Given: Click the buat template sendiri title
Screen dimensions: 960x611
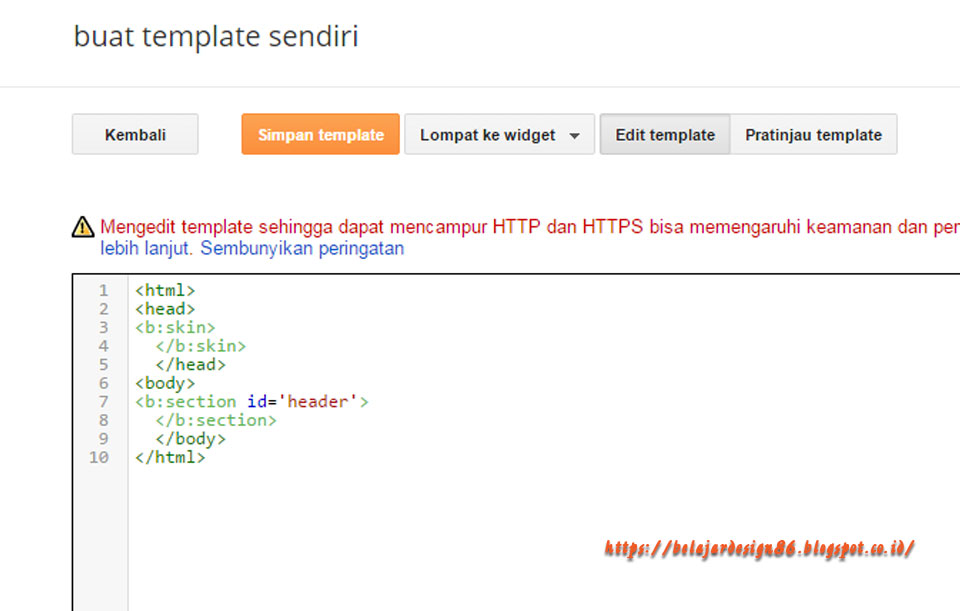Looking at the screenshot, I should (216, 36).
